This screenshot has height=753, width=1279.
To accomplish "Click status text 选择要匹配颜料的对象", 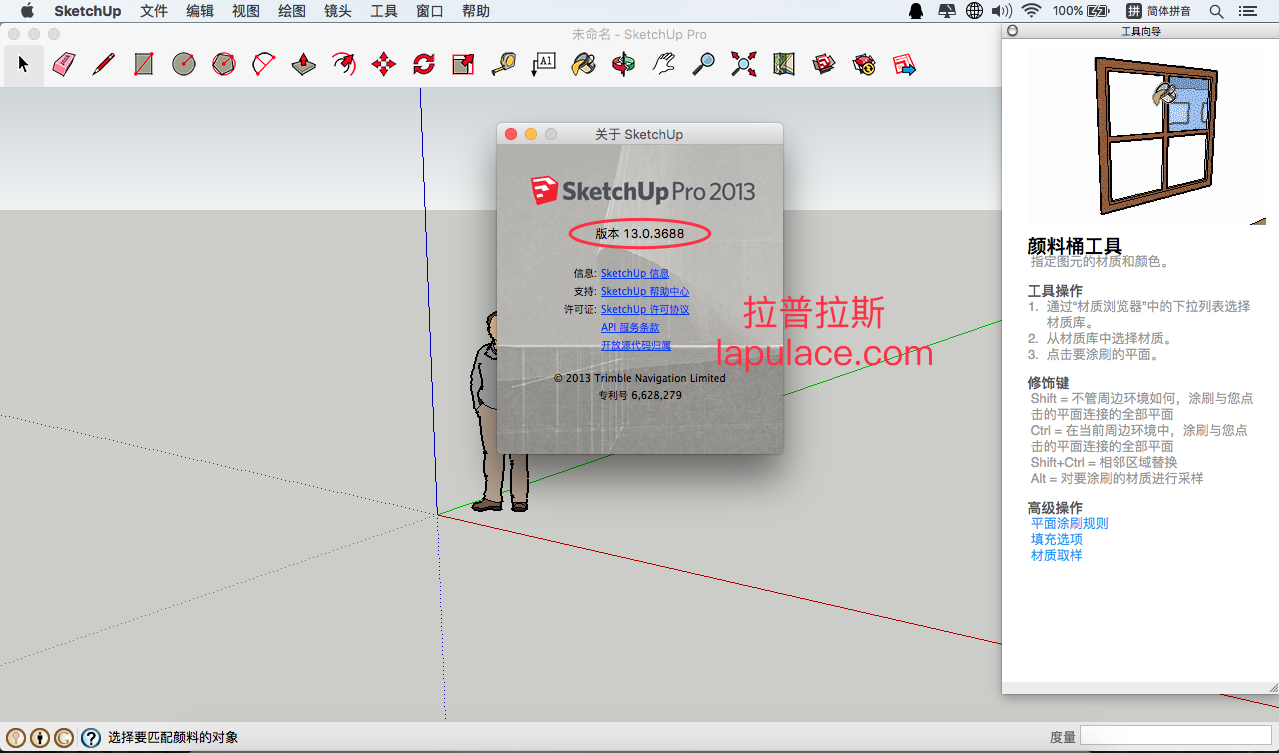I will coord(173,738).
